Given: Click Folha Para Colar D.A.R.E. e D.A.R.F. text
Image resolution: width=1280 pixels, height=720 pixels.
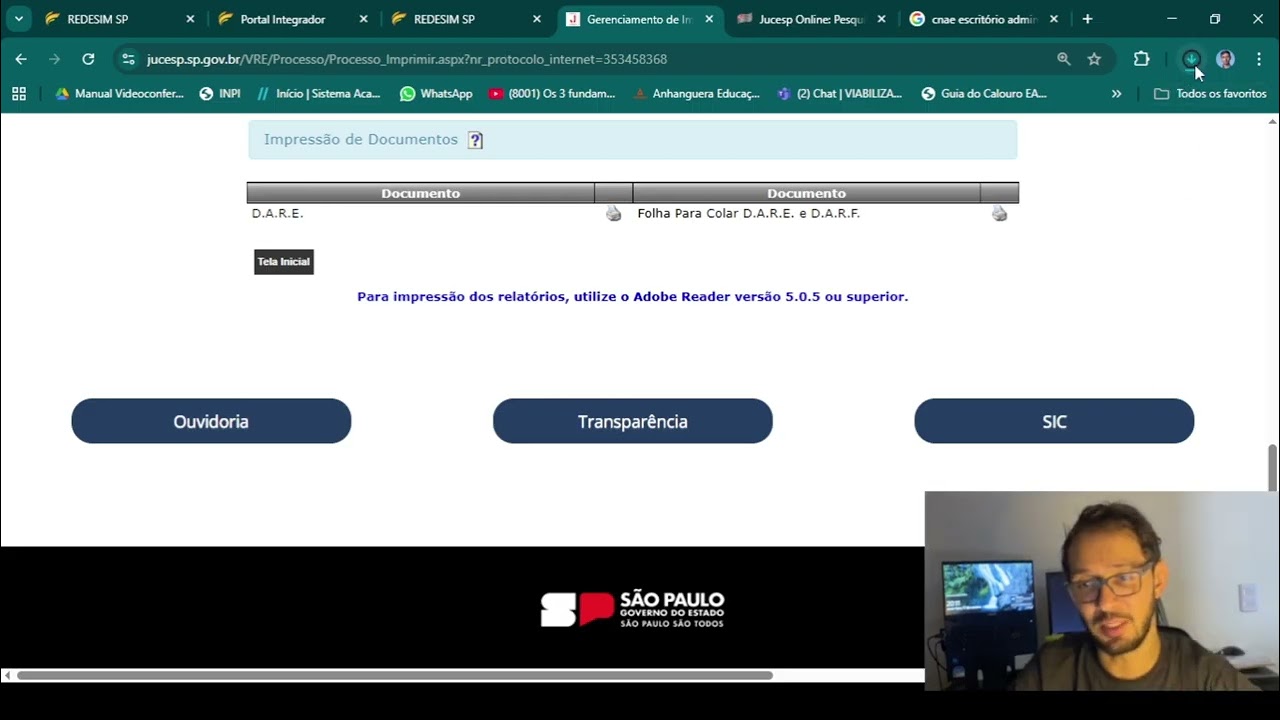Looking at the screenshot, I should (748, 214).
